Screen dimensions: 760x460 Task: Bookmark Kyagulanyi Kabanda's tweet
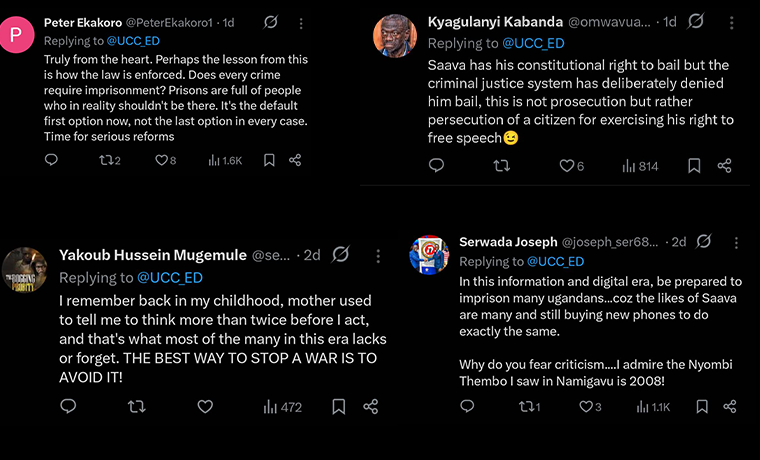pos(694,166)
